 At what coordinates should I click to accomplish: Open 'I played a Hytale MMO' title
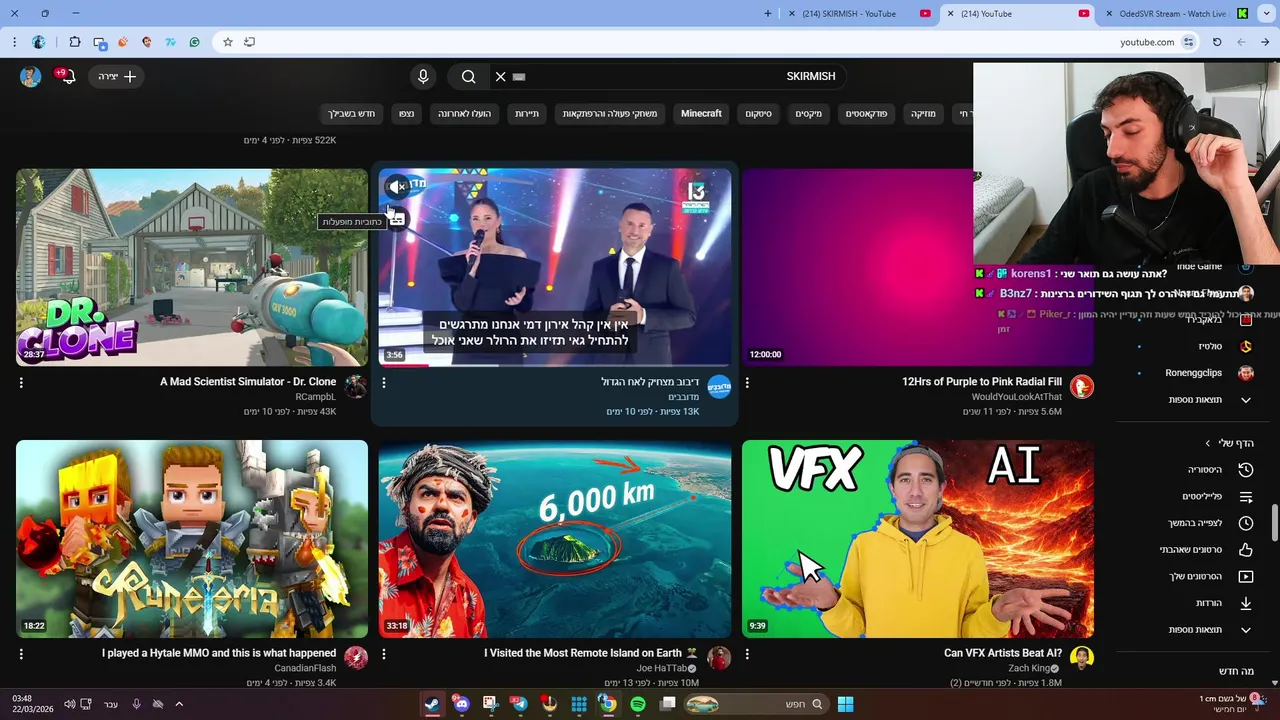pyautogui.click(x=219, y=653)
